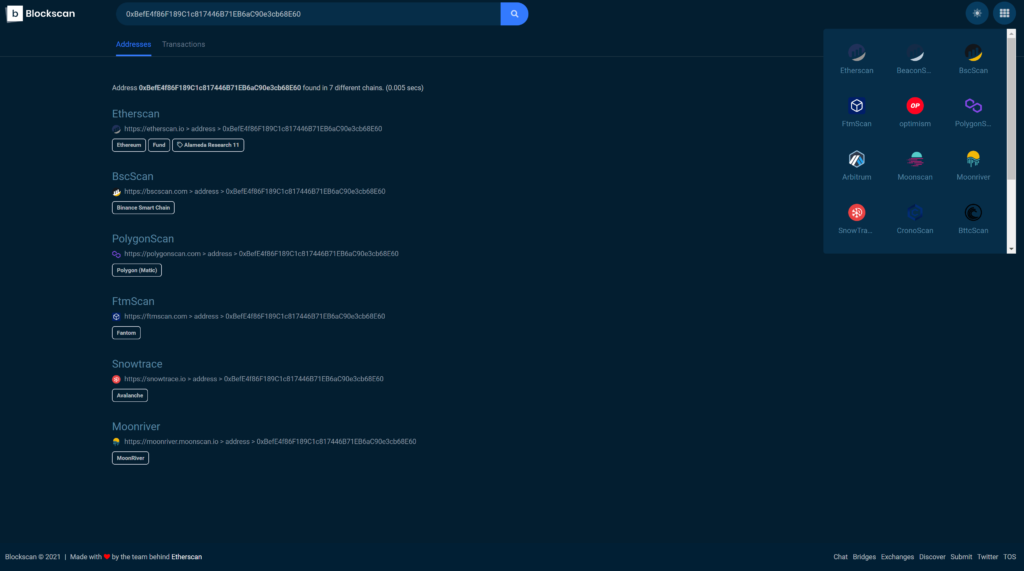Image resolution: width=1024 pixels, height=571 pixels.
Task: Click the polygonscan.com address URL
Action: point(261,253)
